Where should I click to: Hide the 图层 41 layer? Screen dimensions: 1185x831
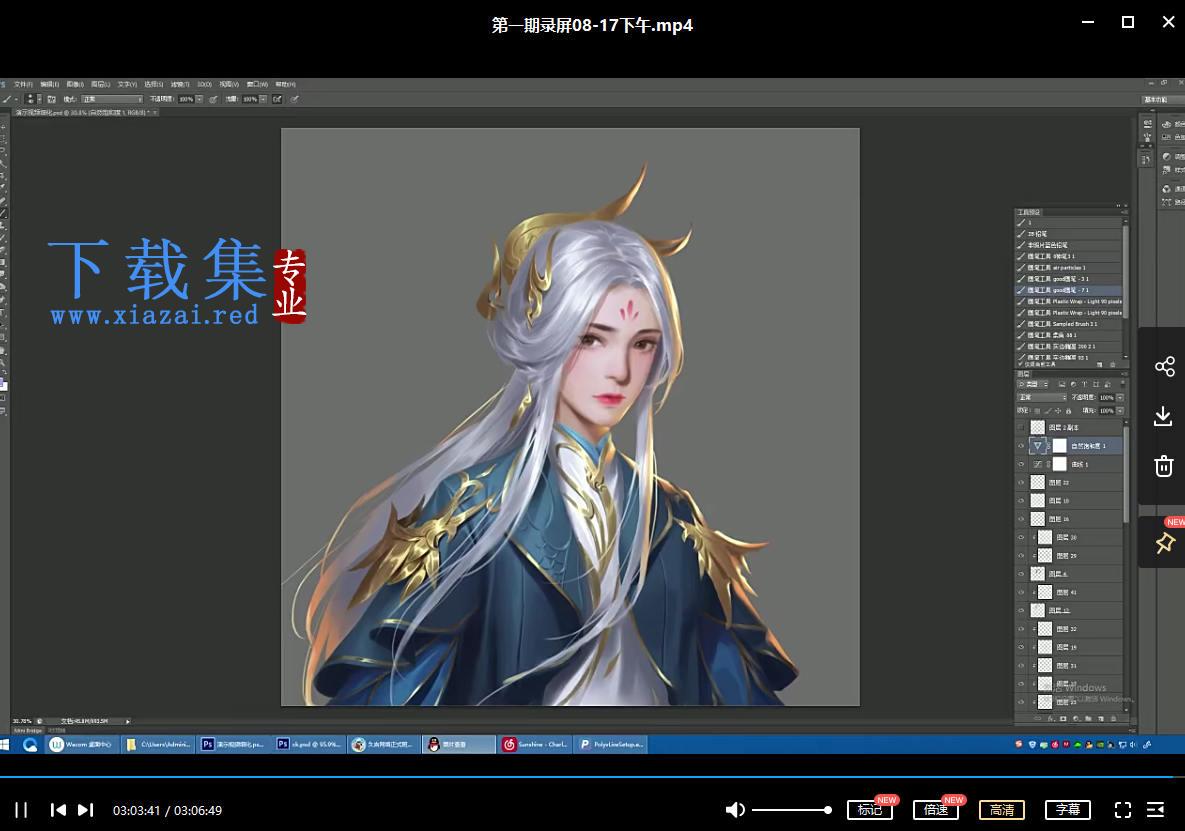coord(1022,592)
